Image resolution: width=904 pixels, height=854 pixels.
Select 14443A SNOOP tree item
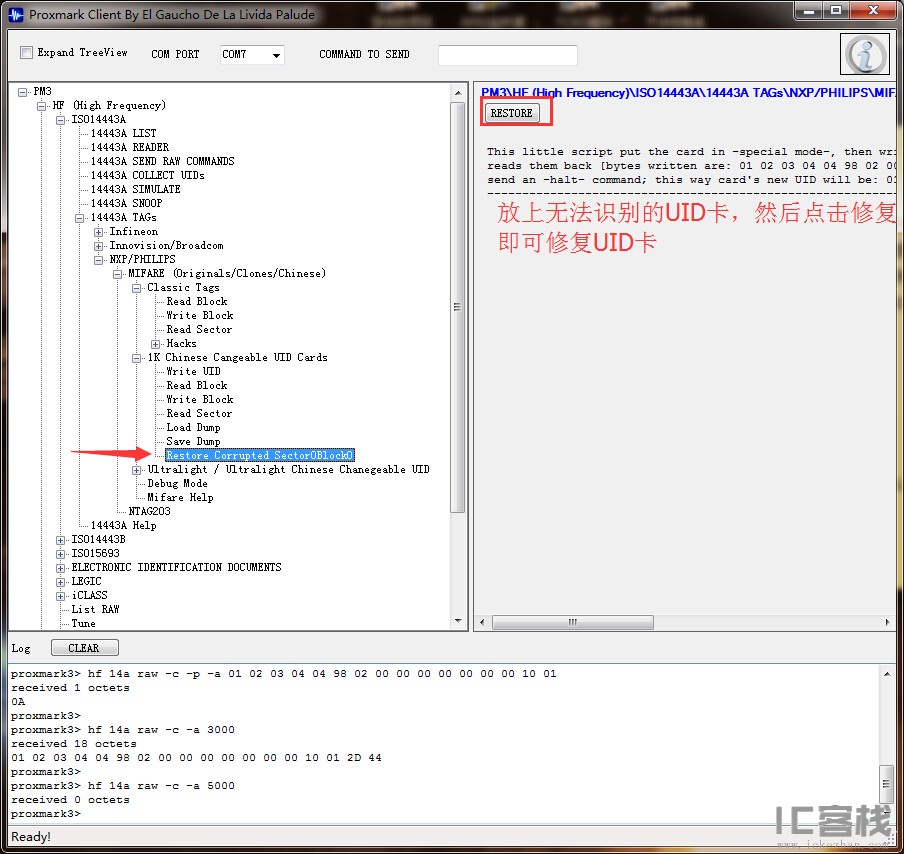click(x=126, y=203)
